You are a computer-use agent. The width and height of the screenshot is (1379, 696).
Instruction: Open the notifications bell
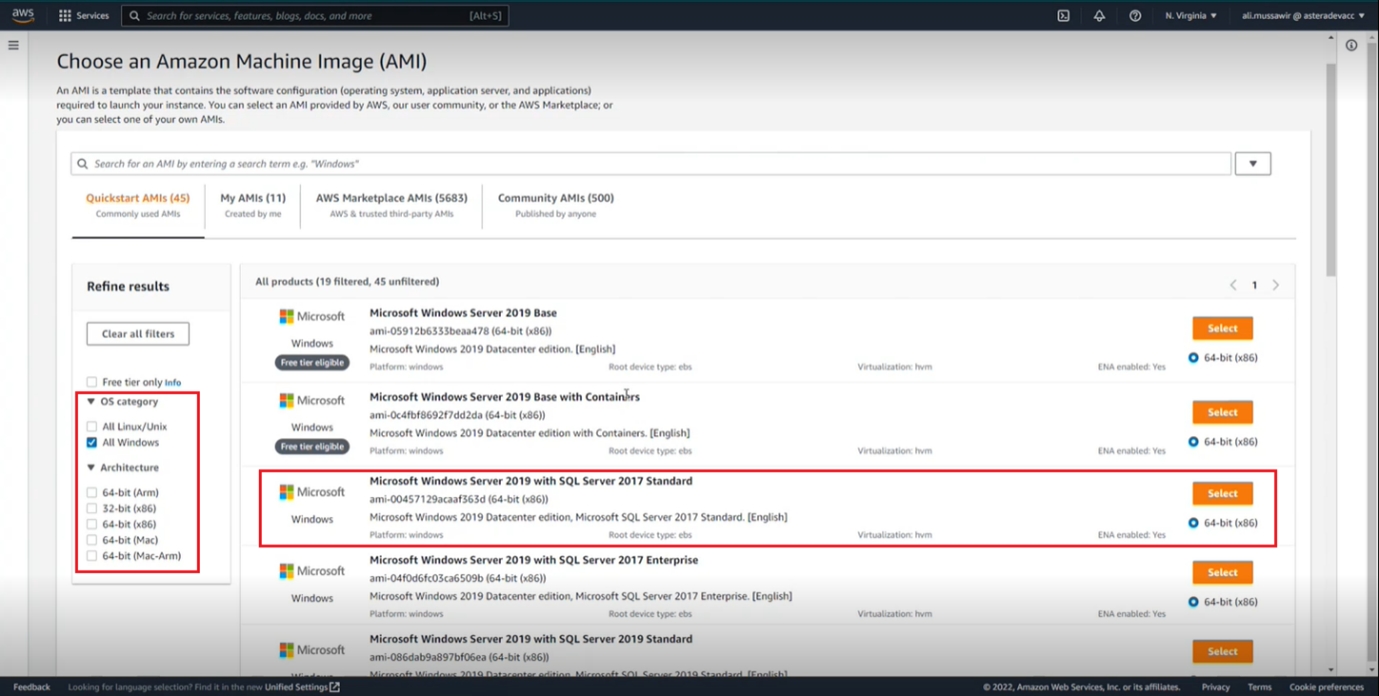1099,16
